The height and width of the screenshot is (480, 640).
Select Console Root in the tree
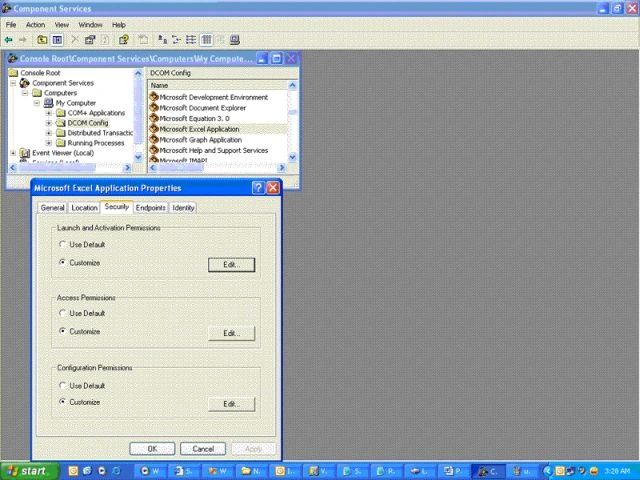pyautogui.click(x=40, y=73)
